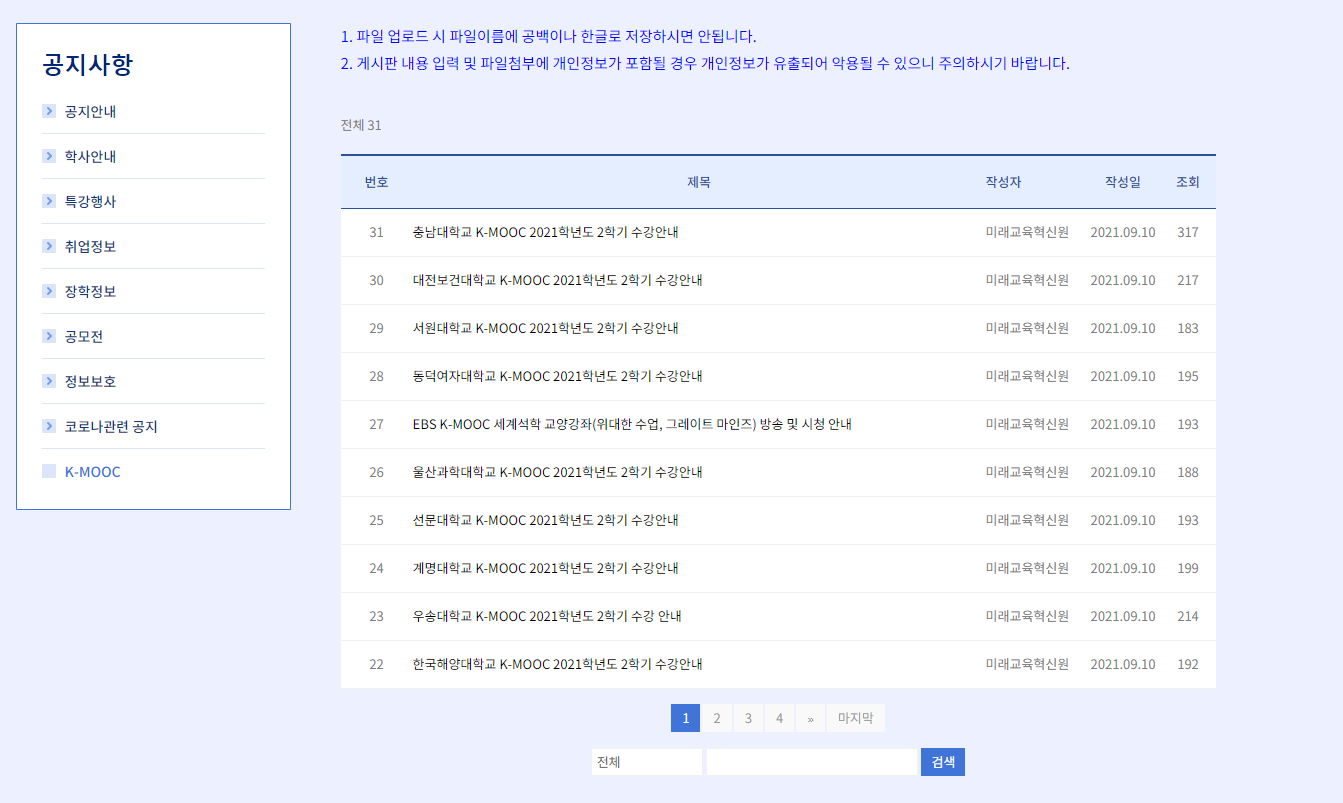Click the chevron icon beside 정보보호

[x=48, y=381]
